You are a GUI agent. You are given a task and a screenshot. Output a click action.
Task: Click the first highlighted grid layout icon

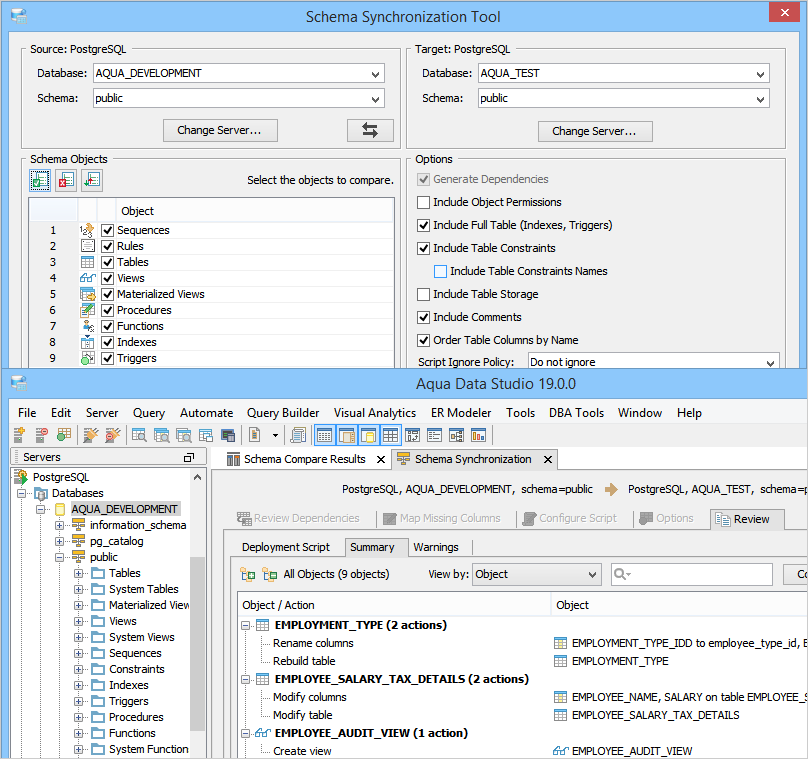point(325,435)
